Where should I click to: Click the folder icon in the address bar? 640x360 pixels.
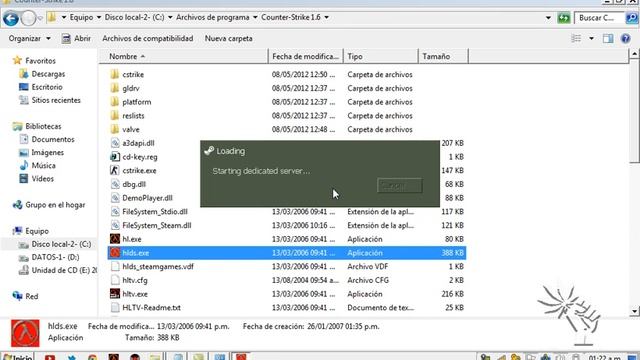coord(51,18)
